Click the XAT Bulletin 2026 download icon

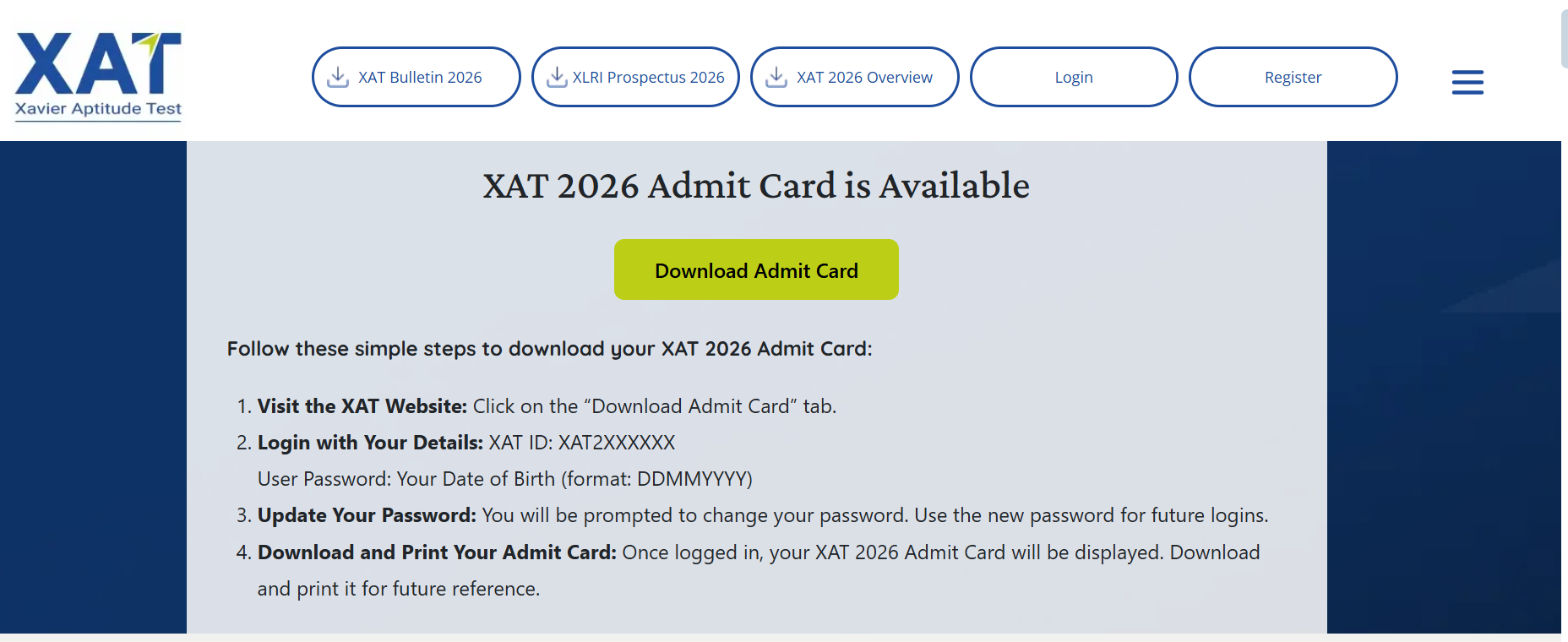tap(338, 77)
